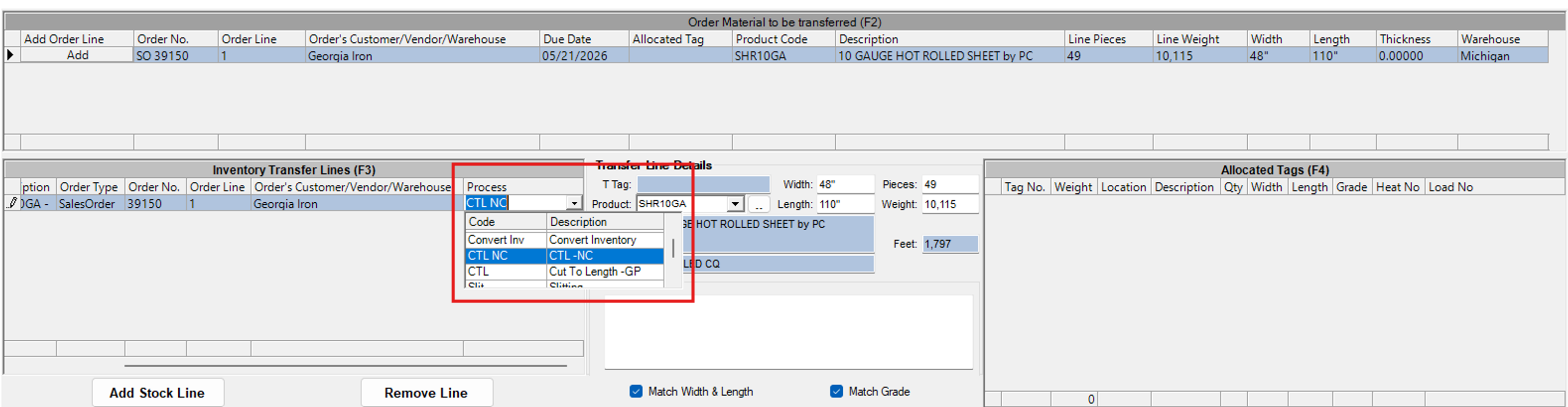1568x407 pixels.
Task: Toggle the Match Grade checkbox
Action: 836,391
